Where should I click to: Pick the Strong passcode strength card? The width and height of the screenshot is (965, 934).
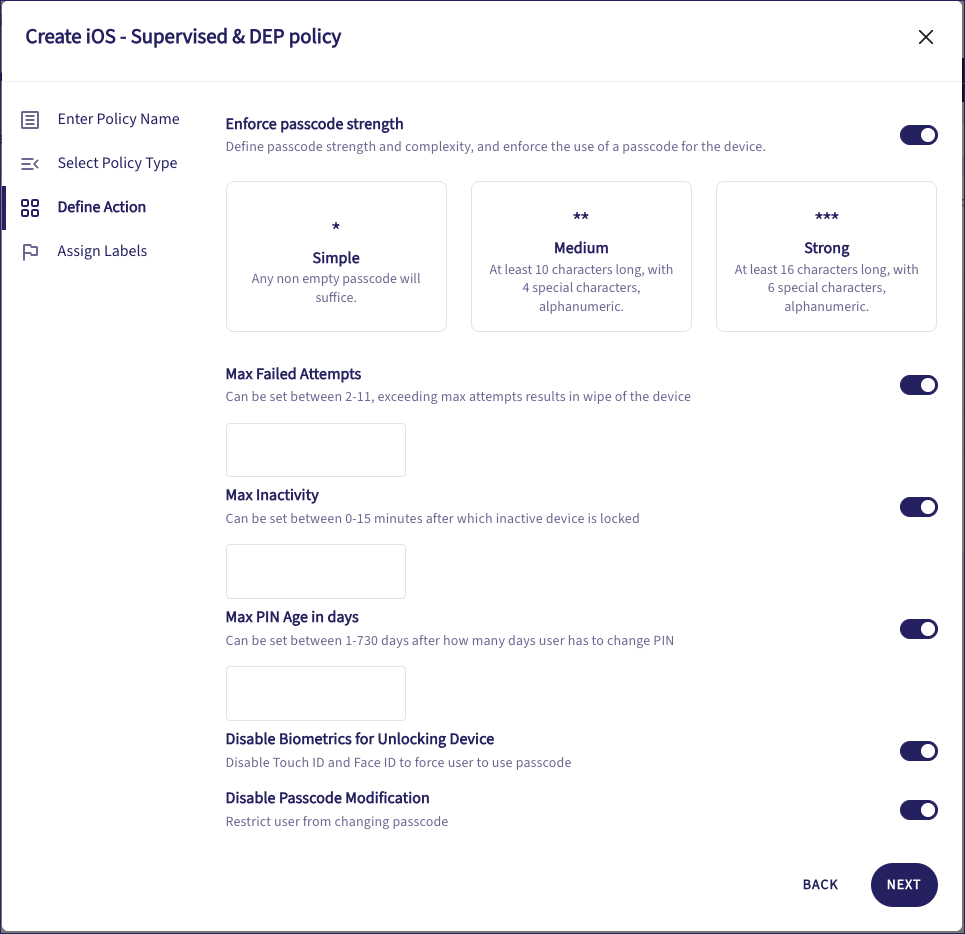[826, 256]
